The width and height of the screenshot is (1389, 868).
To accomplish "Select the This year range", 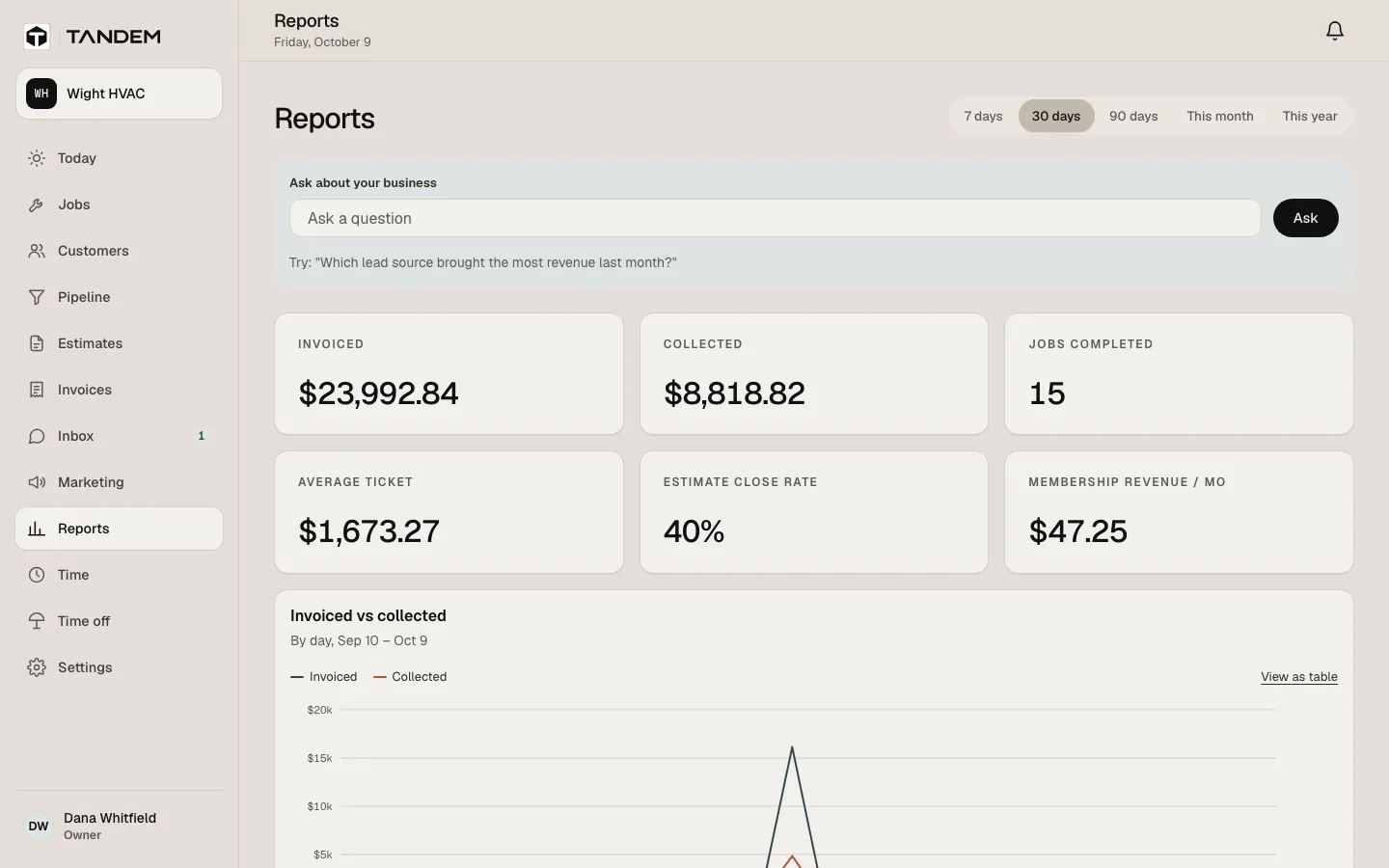I will 1310,116.
